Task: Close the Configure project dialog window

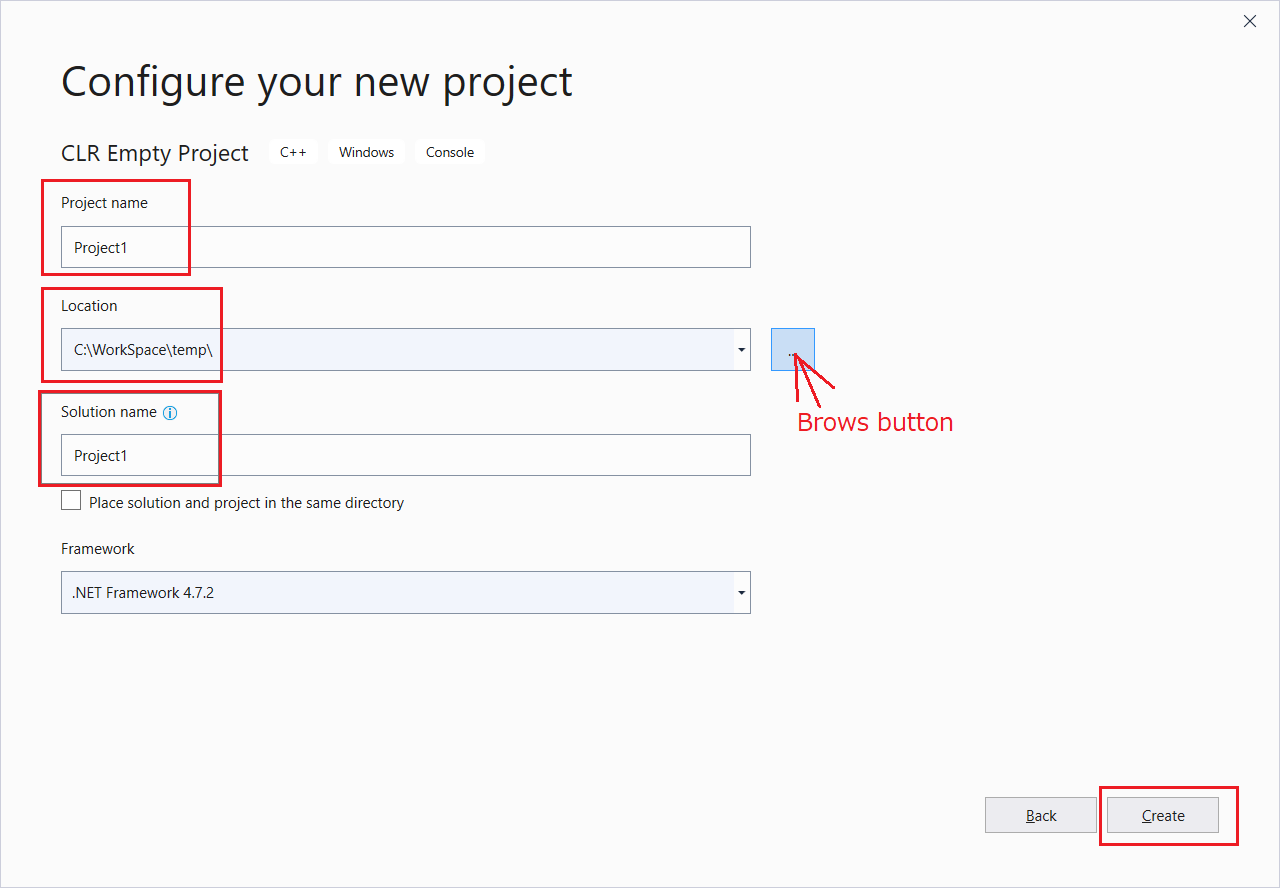Action: (1249, 21)
